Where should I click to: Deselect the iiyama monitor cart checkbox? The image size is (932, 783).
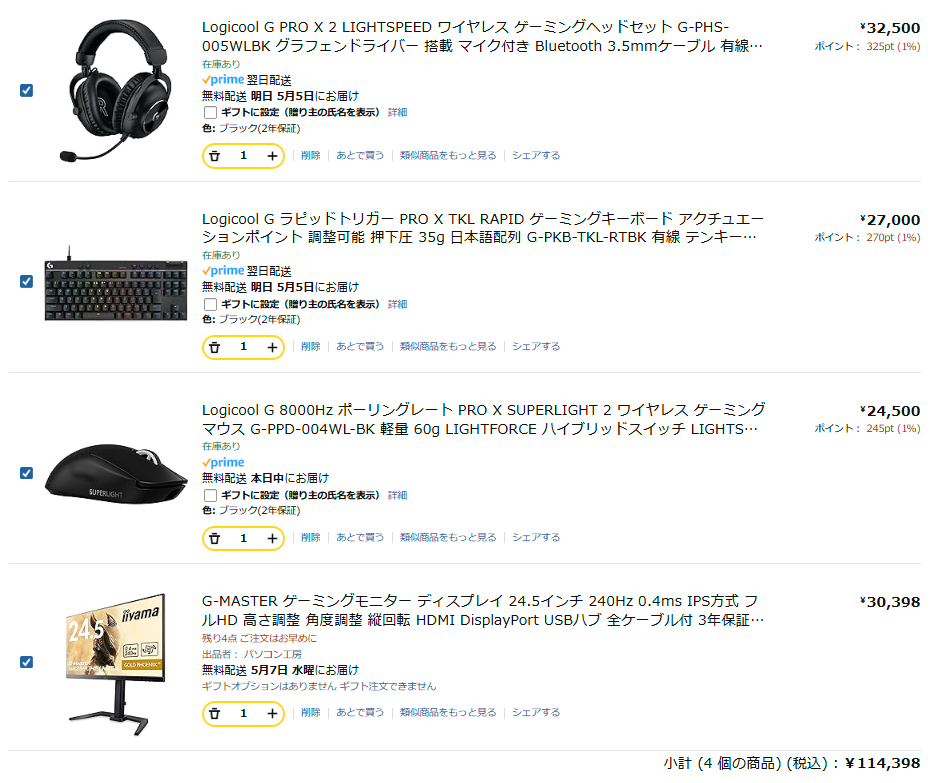click(x=26, y=662)
